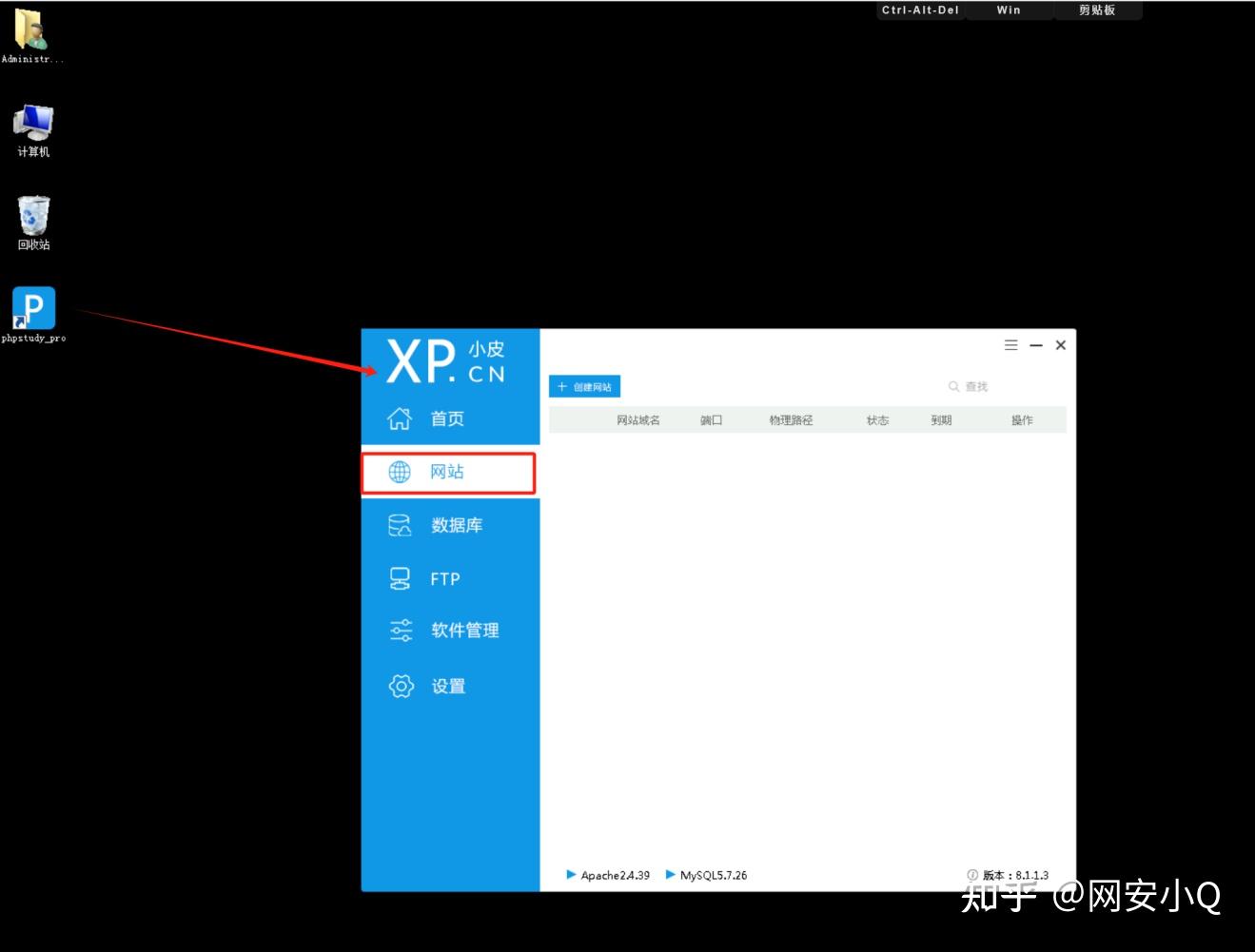This screenshot has height=952, width=1255.
Task: Click the 版本 8.1.1.3 version text
Action: [1015, 875]
